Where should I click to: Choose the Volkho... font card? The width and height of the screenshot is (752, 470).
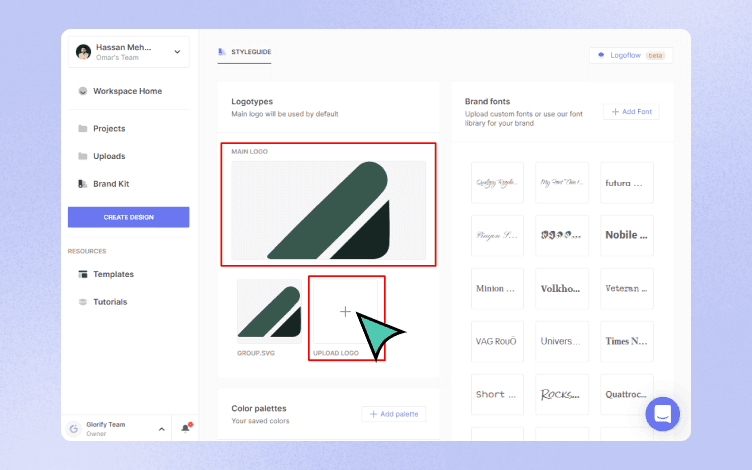[x=562, y=289]
